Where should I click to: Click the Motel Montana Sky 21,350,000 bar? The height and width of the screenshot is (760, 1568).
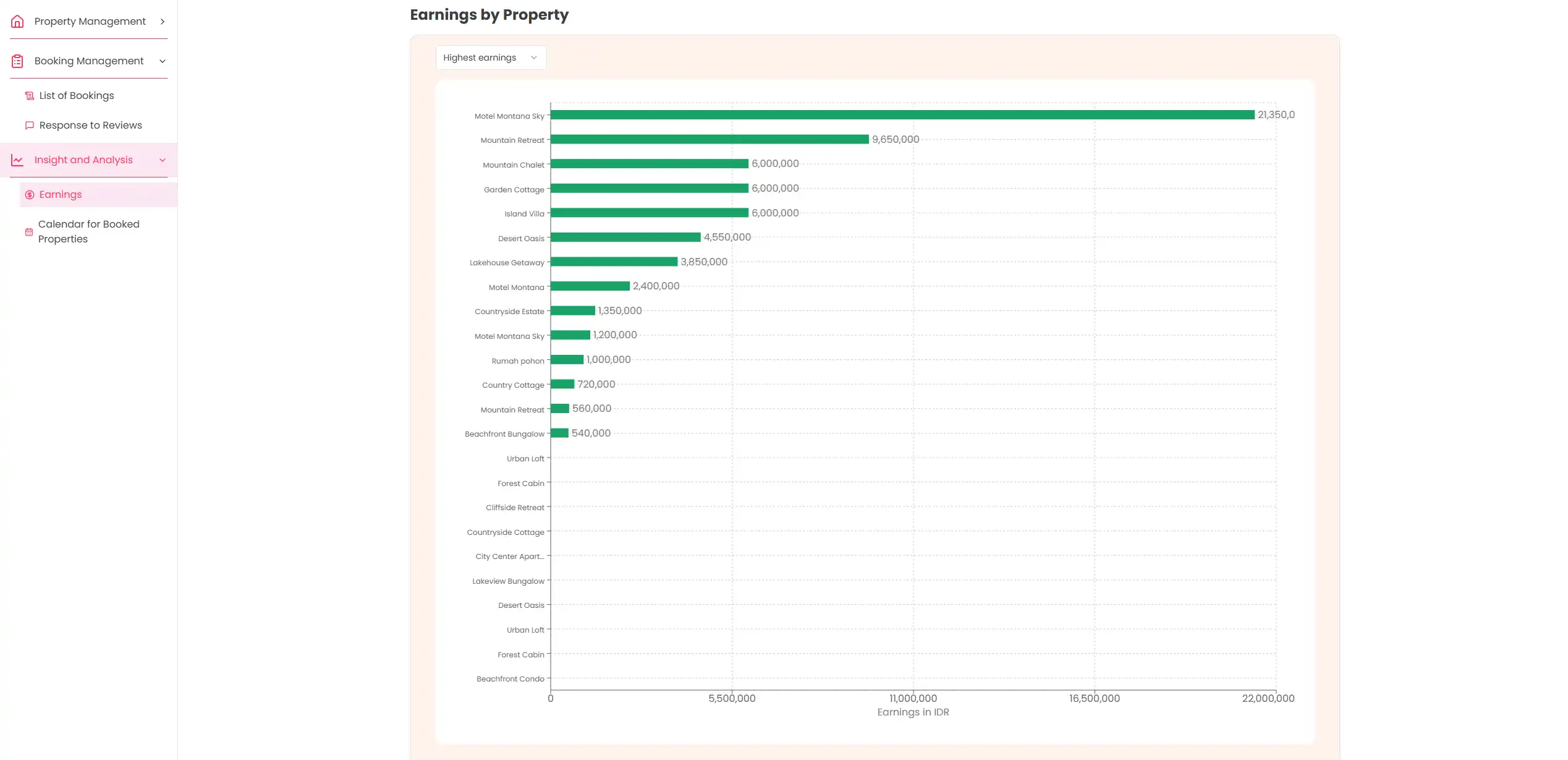click(x=902, y=115)
